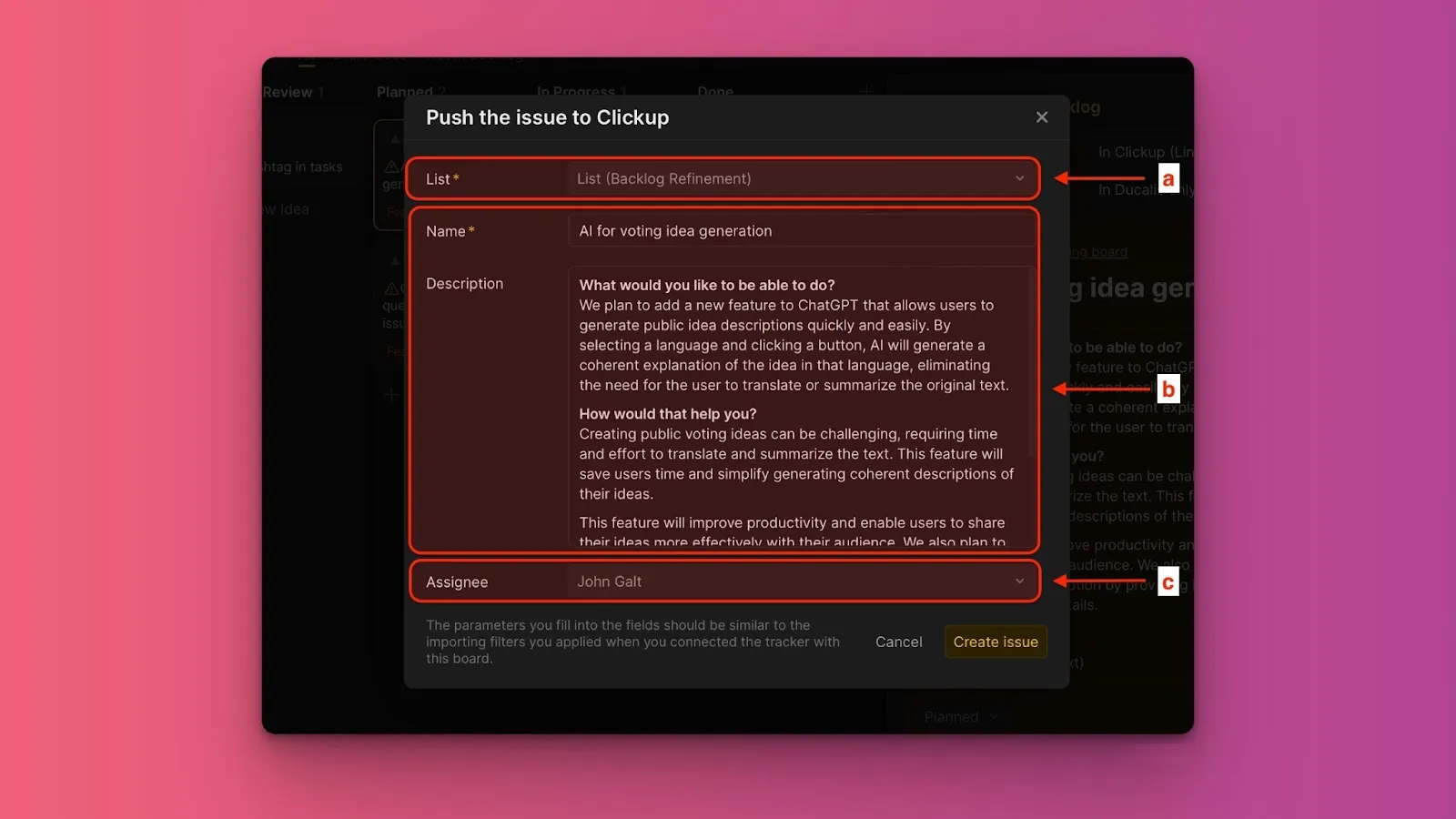Click the white annotation label b

[1168, 389]
